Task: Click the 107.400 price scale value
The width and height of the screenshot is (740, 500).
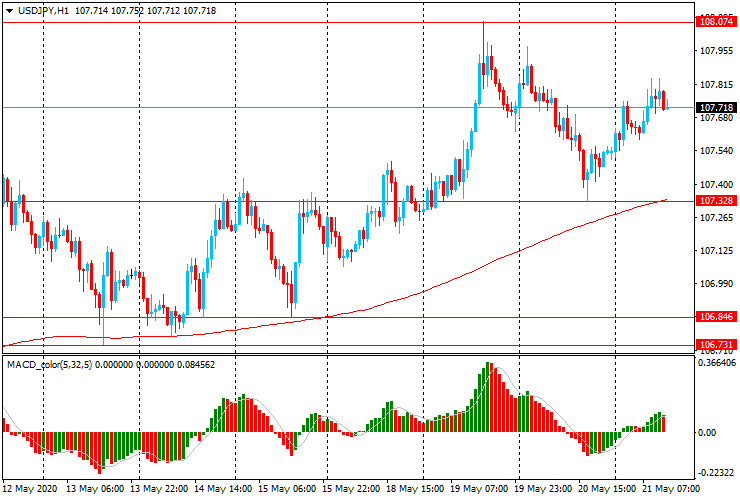Action: 716,185
